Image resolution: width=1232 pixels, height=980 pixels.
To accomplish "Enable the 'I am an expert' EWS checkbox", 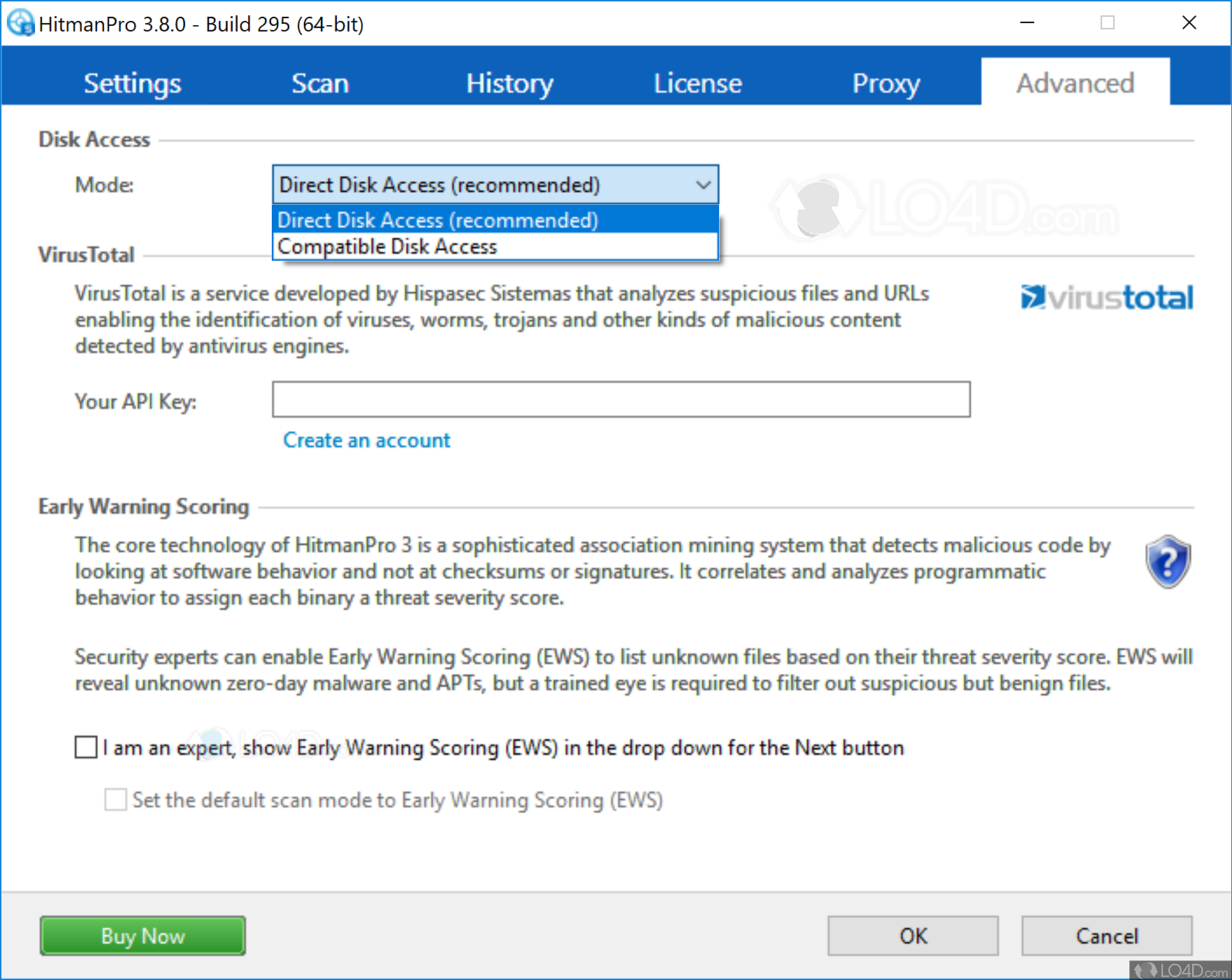I will click(x=86, y=747).
